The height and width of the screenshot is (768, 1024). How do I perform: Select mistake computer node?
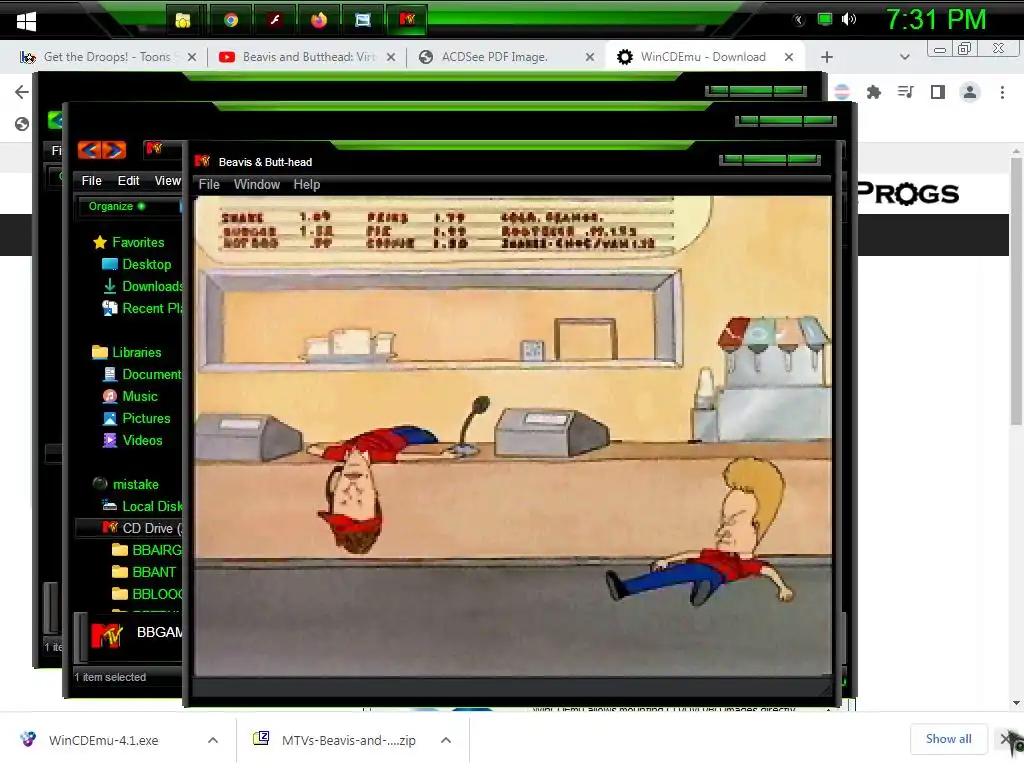[x=135, y=485]
